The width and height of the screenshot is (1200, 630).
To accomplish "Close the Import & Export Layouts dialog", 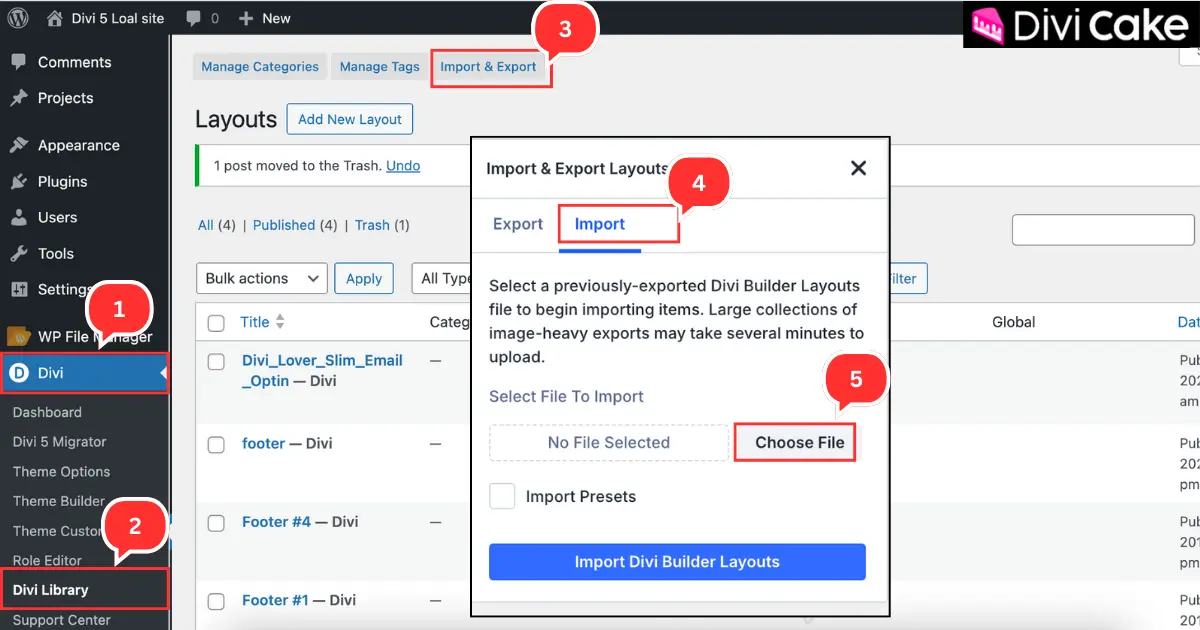I will [x=858, y=168].
